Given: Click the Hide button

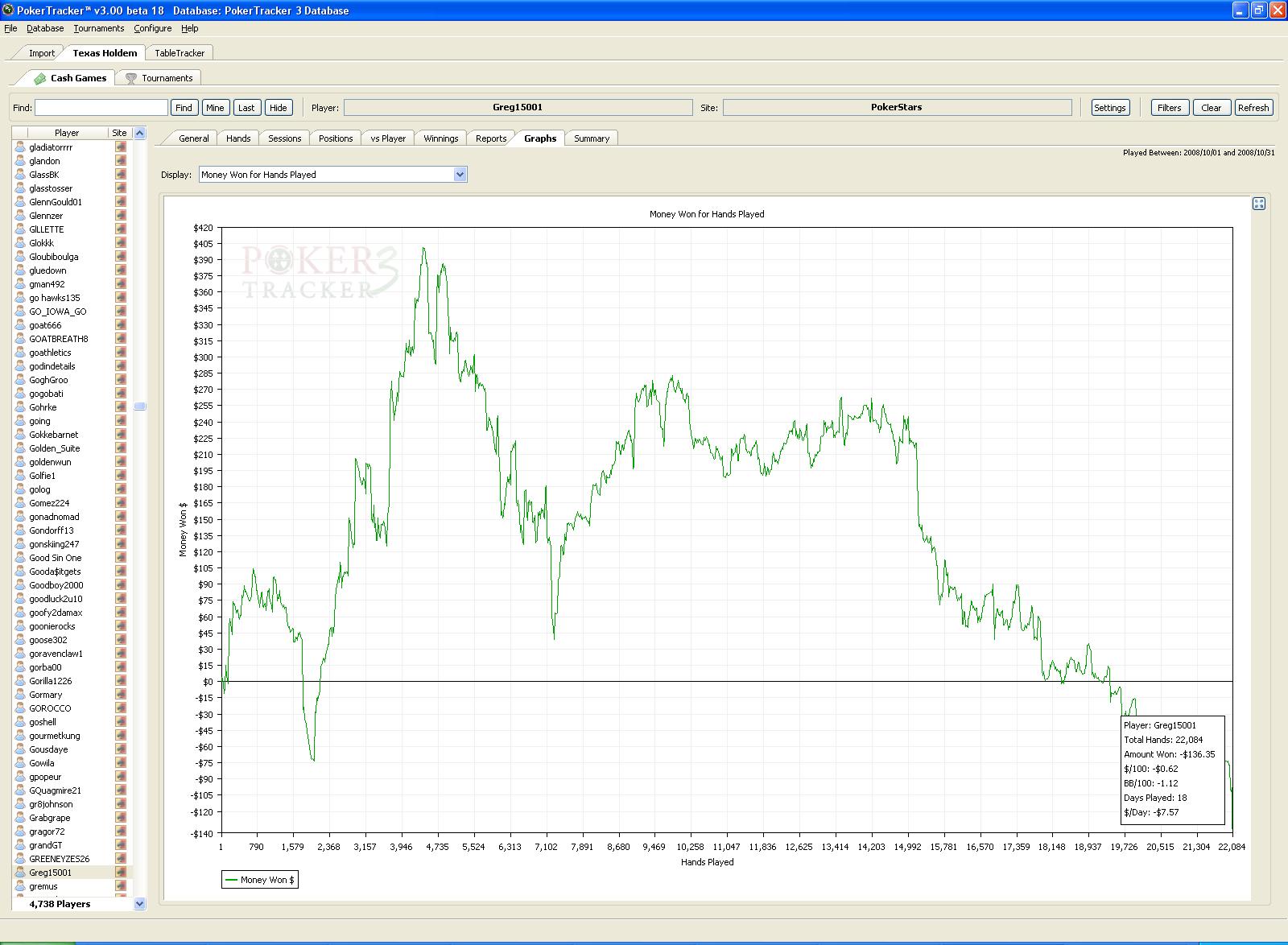Looking at the screenshot, I should pos(279,108).
